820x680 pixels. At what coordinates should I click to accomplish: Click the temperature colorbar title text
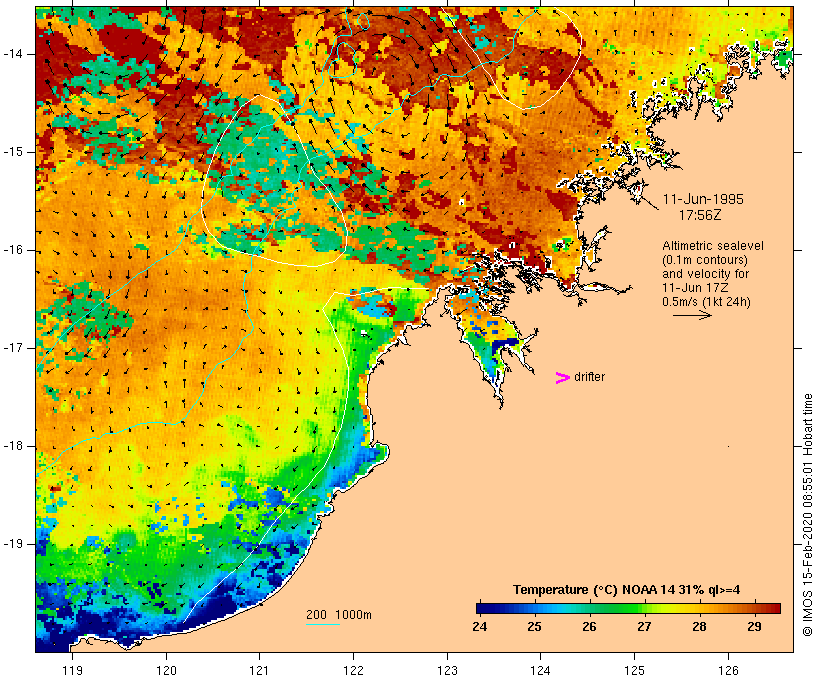(627, 590)
